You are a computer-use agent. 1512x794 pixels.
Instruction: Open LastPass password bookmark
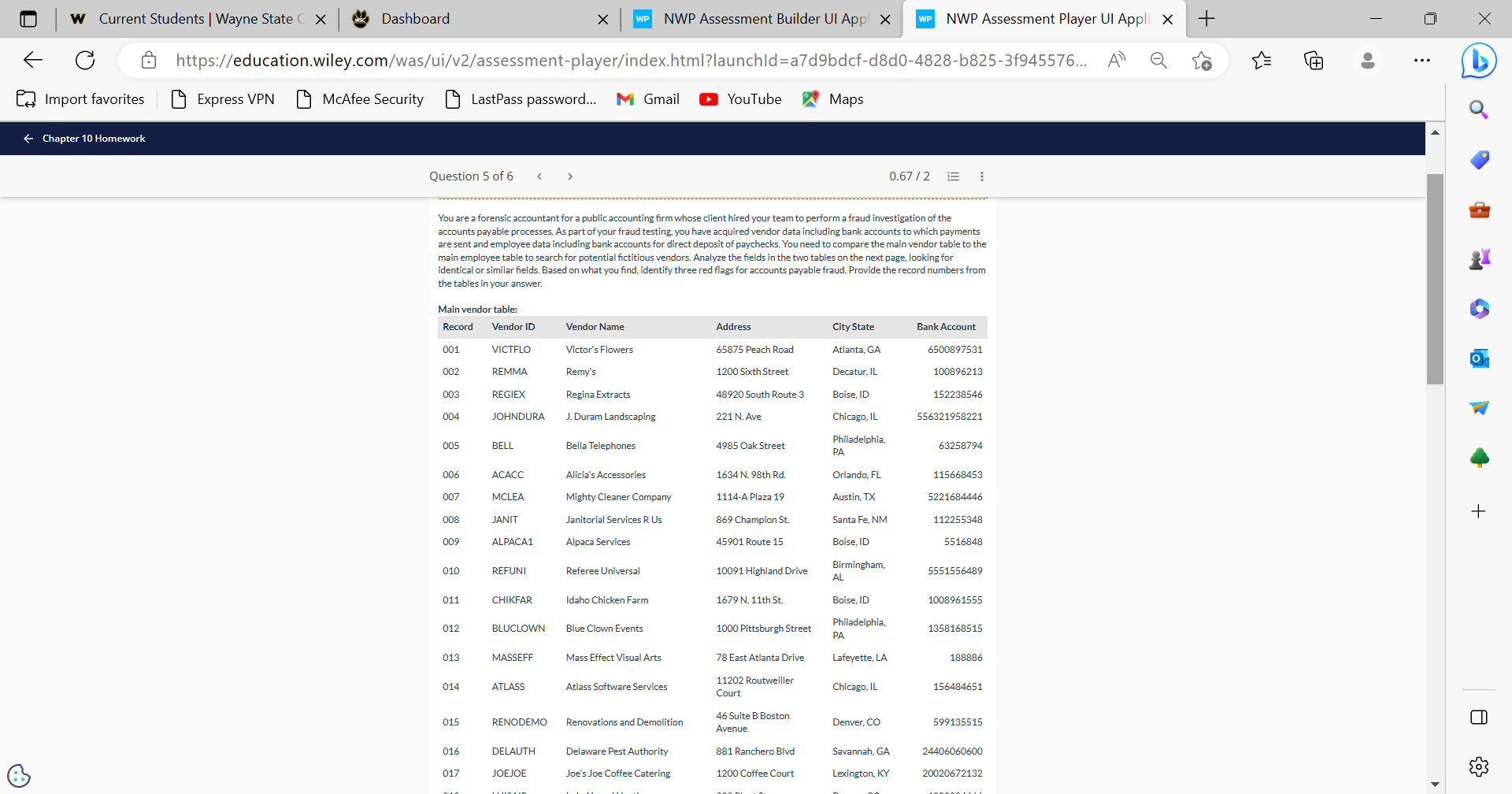(521, 99)
